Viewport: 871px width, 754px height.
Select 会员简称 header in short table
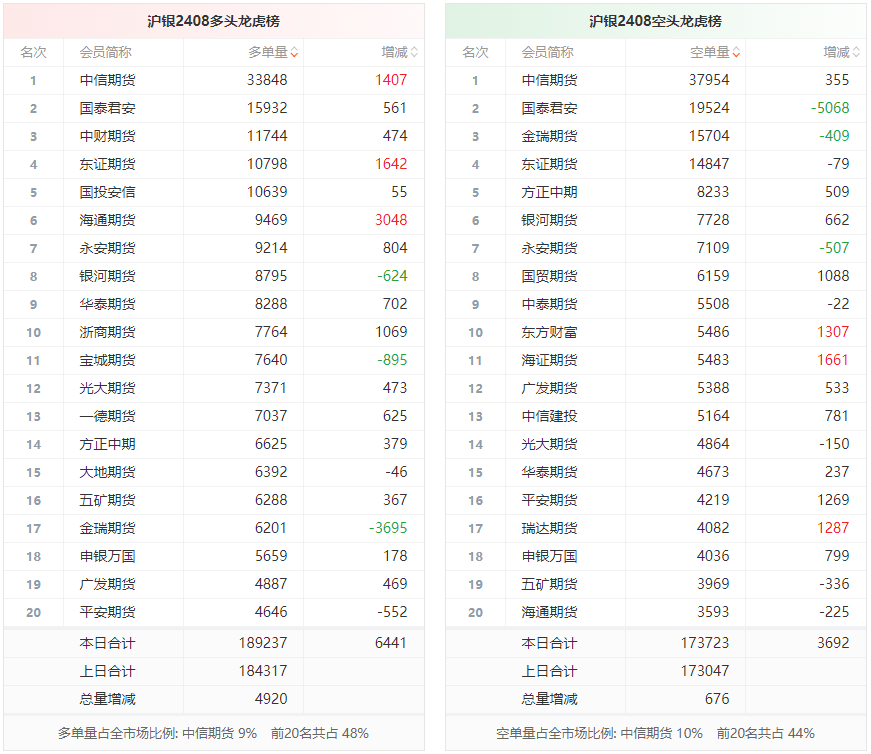(x=548, y=53)
